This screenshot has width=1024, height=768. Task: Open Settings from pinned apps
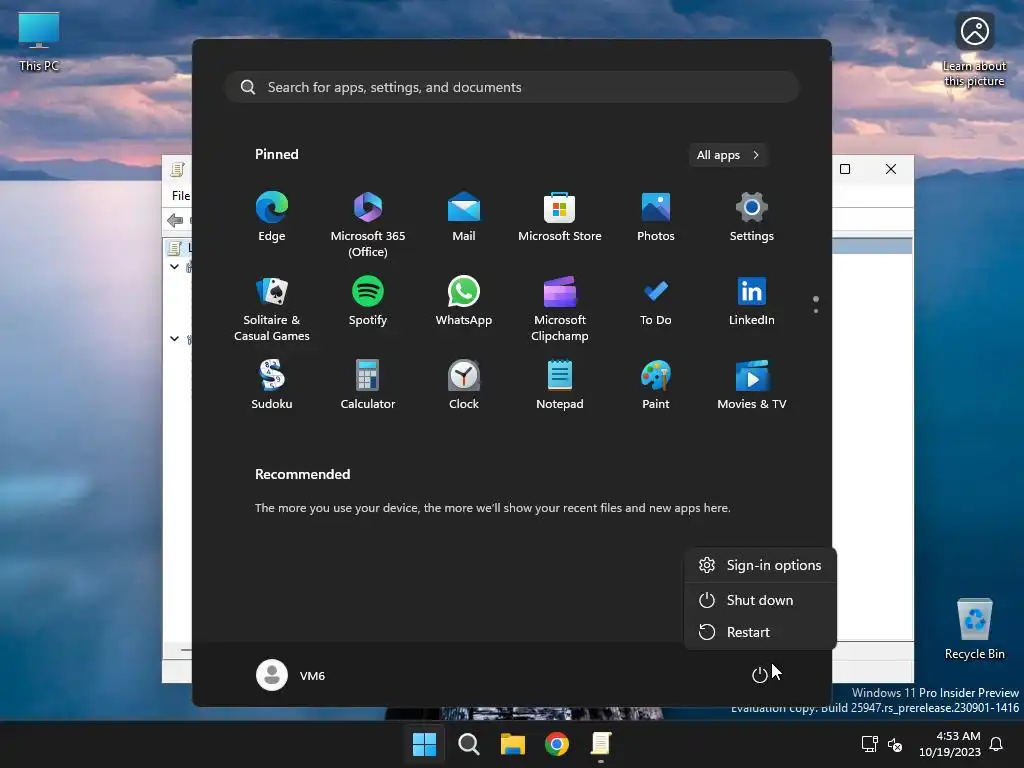(x=752, y=217)
